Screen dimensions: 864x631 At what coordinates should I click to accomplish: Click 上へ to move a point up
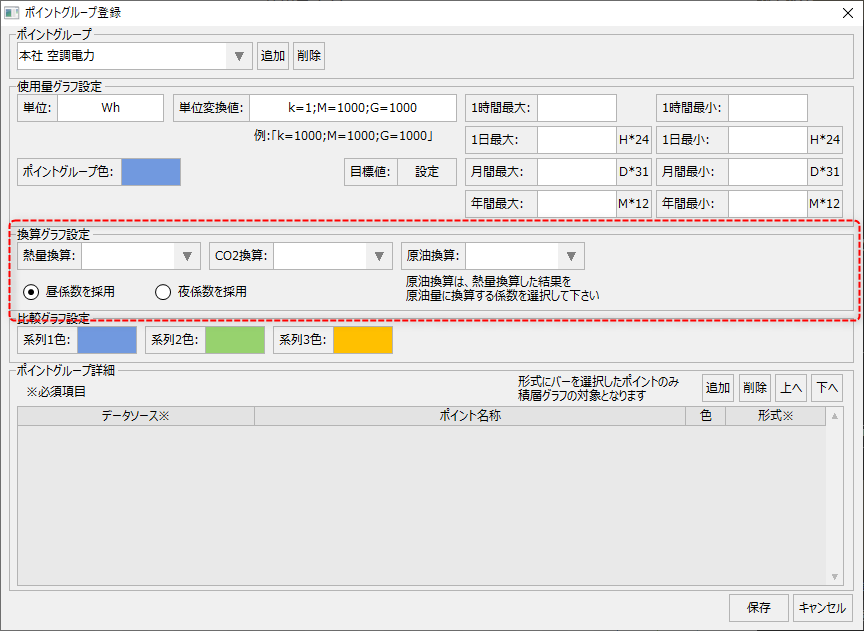click(x=793, y=387)
